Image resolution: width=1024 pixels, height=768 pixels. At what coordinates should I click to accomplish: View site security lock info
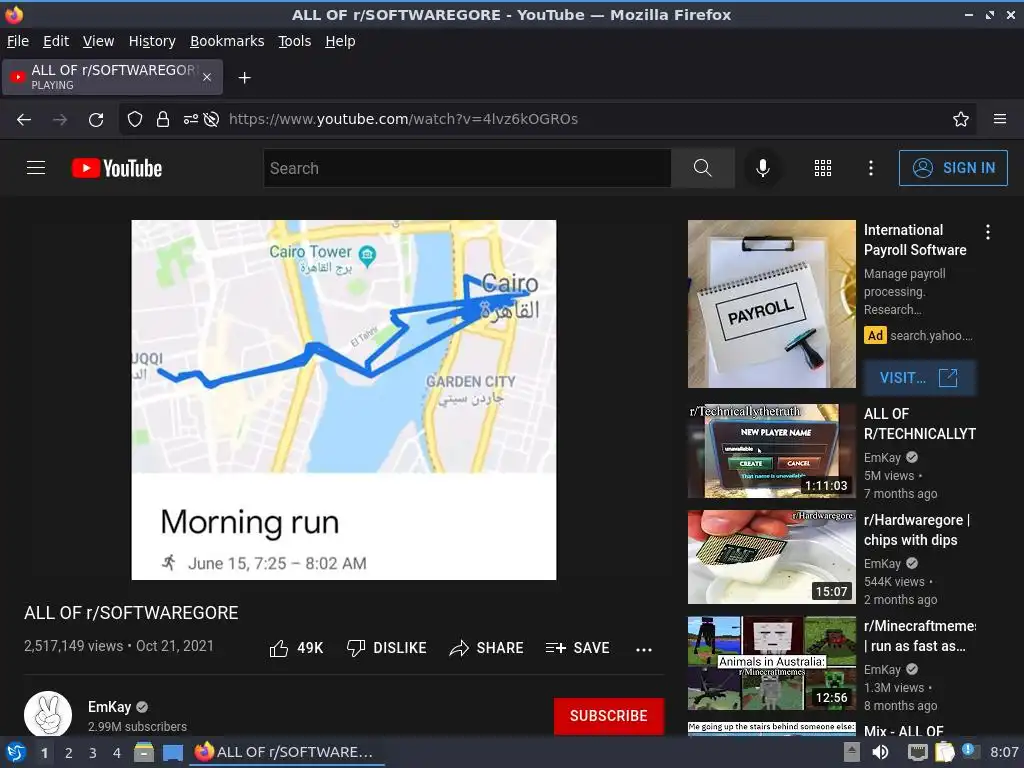[163, 120]
